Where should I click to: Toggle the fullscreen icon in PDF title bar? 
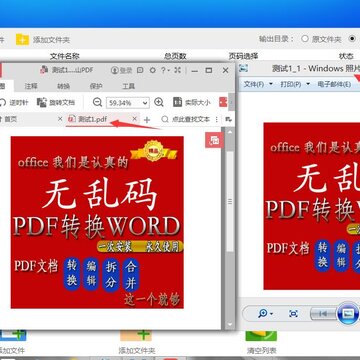pyautogui.click(x=178, y=70)
